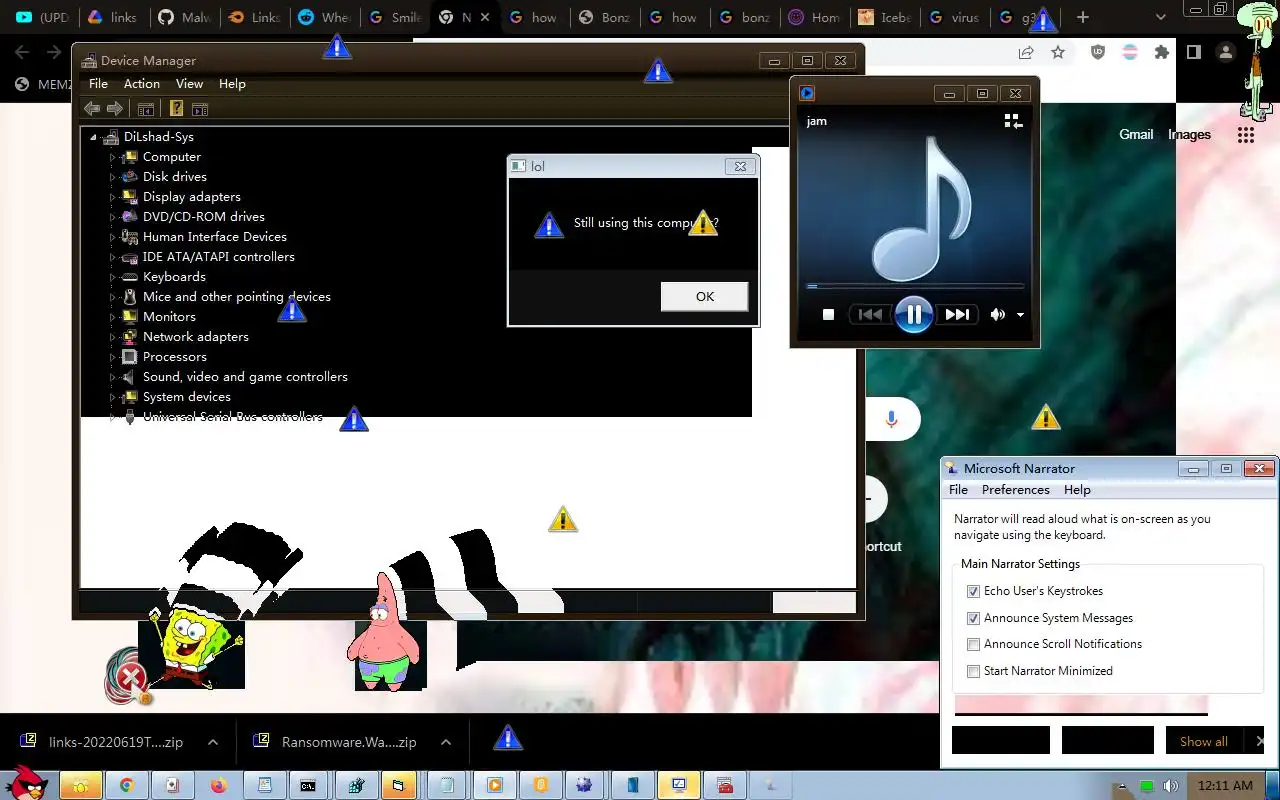Stop playback in the media player
The height and width of the screenshot is (800, 1280).
(828, 314)
